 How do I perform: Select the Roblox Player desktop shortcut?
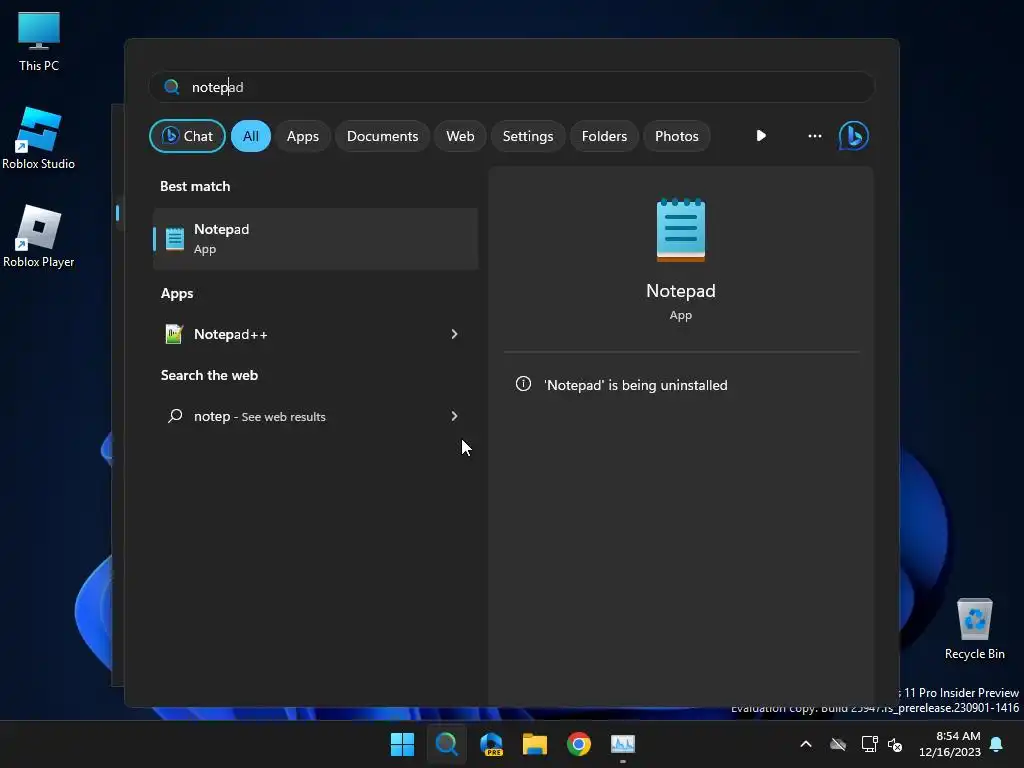pyautogui.click(x=39, y=236)
